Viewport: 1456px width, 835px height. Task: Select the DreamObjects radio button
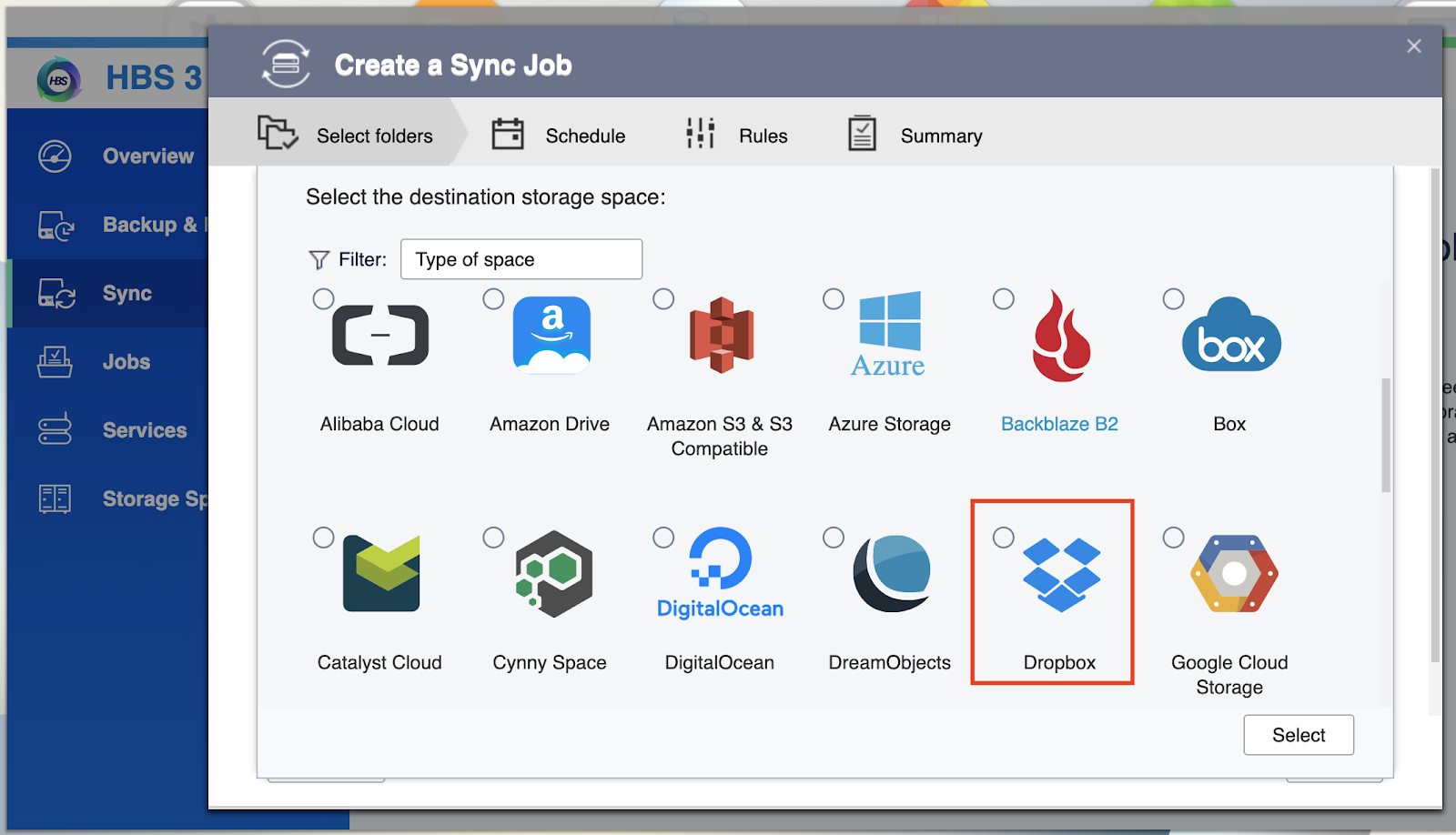[834, 538]
